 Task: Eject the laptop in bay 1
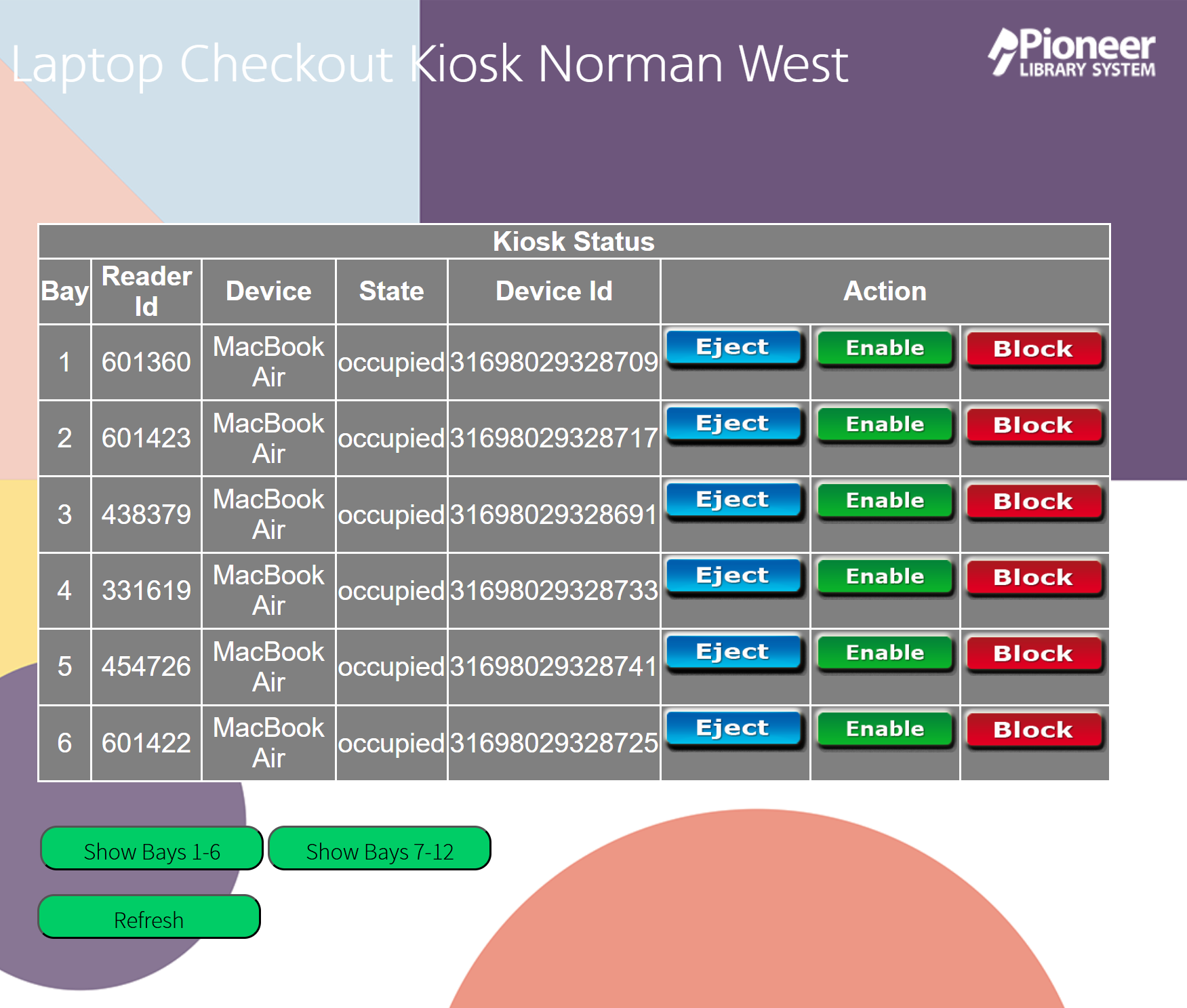tap(733, 348)
